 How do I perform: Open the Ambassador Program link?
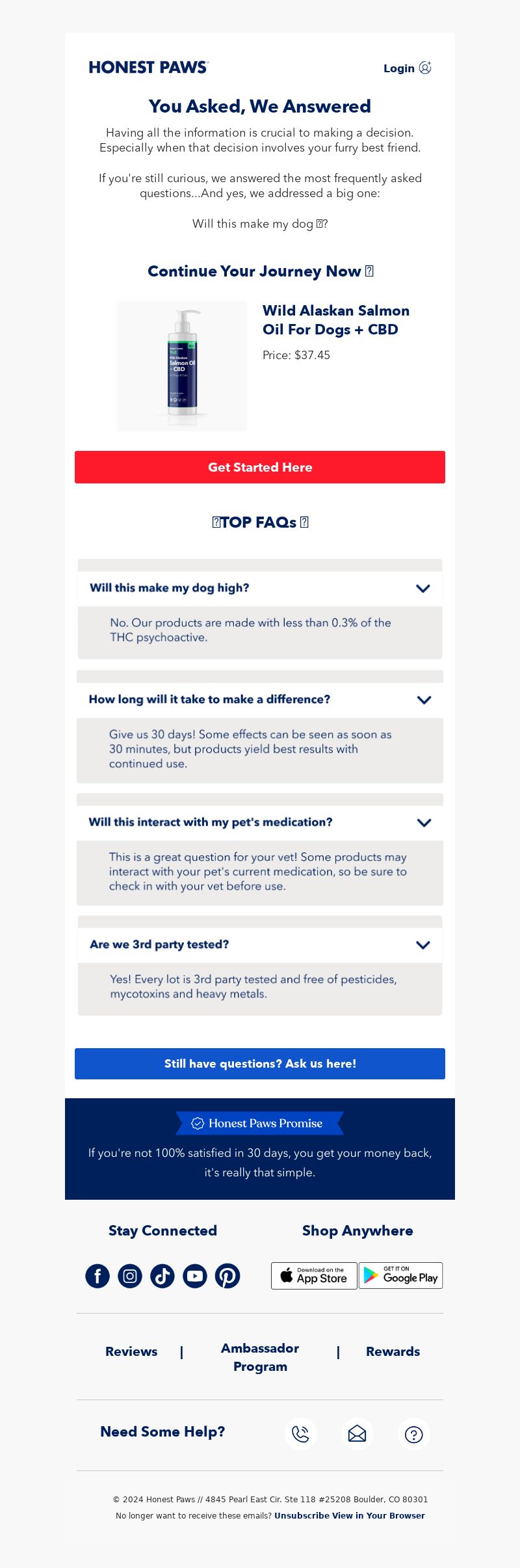point(260,1357)
